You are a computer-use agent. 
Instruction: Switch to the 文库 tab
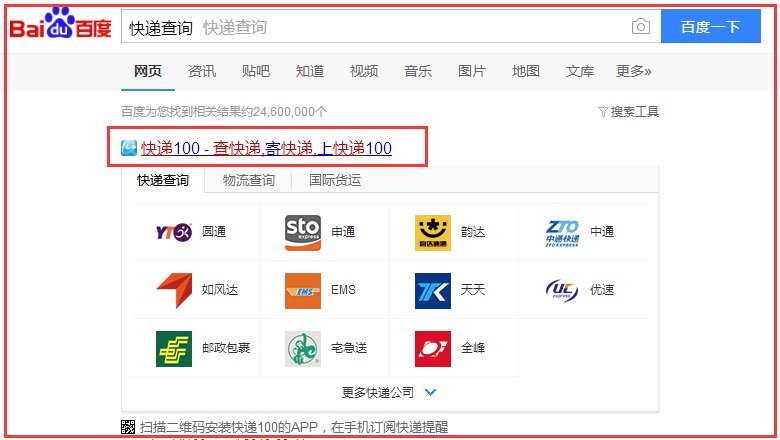click(580, 71)
